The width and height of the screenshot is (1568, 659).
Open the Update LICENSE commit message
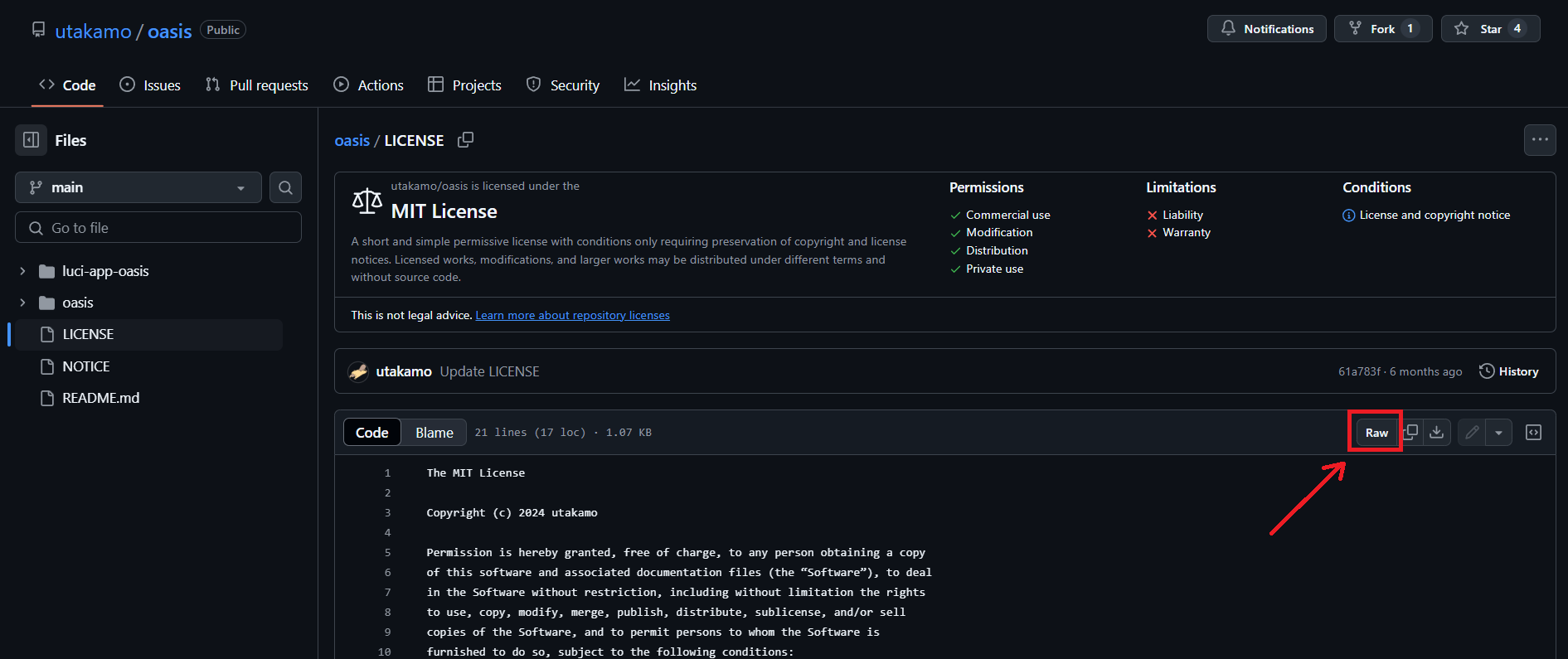click(x=489, y=371)
